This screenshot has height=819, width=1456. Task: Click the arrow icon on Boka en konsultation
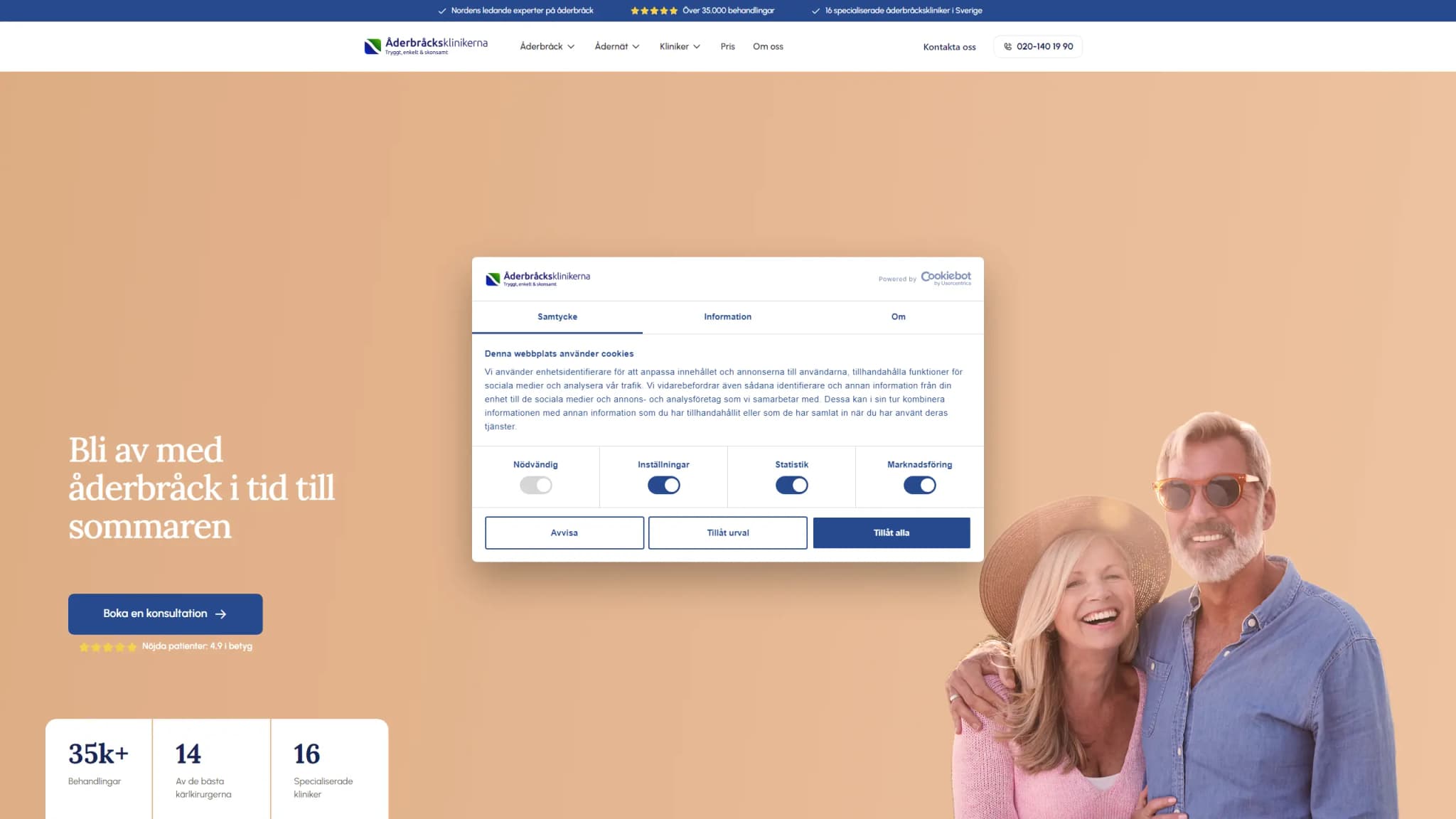pos(220,614)
